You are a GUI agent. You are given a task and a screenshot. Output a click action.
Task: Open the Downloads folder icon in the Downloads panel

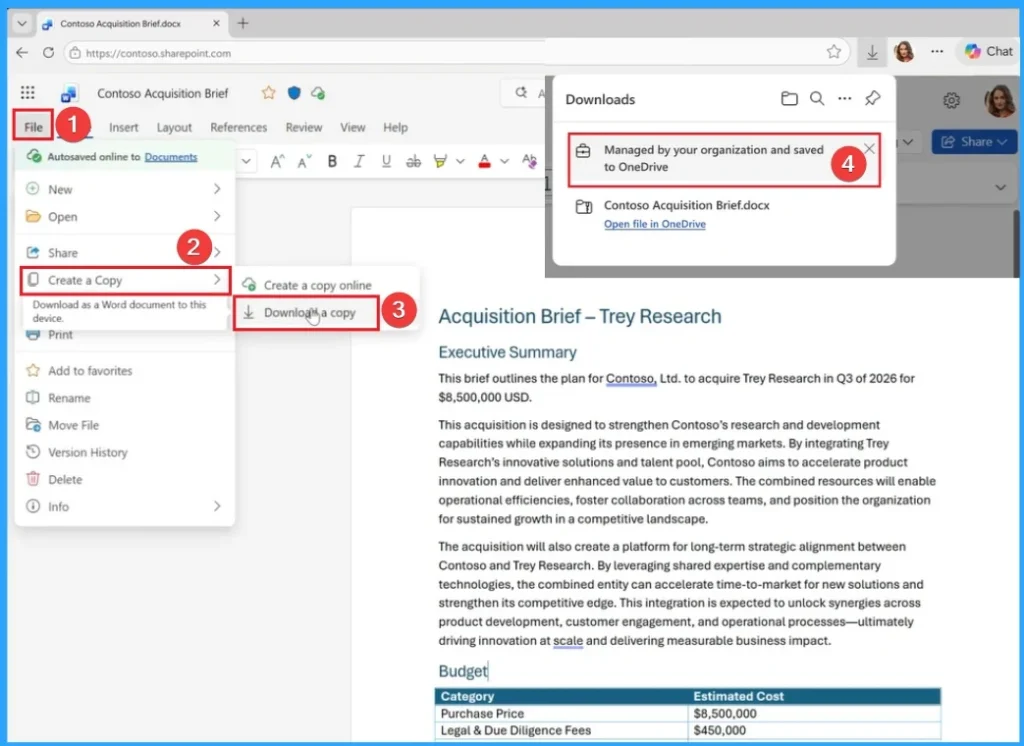click(x=789, y=99)
